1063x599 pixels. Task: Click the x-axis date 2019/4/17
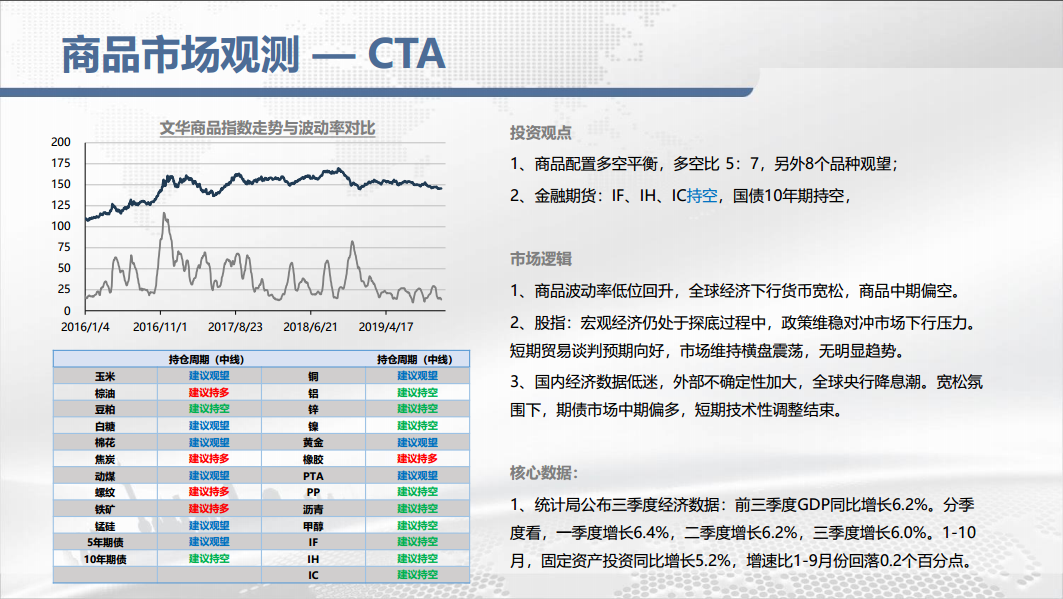[386, 327]
